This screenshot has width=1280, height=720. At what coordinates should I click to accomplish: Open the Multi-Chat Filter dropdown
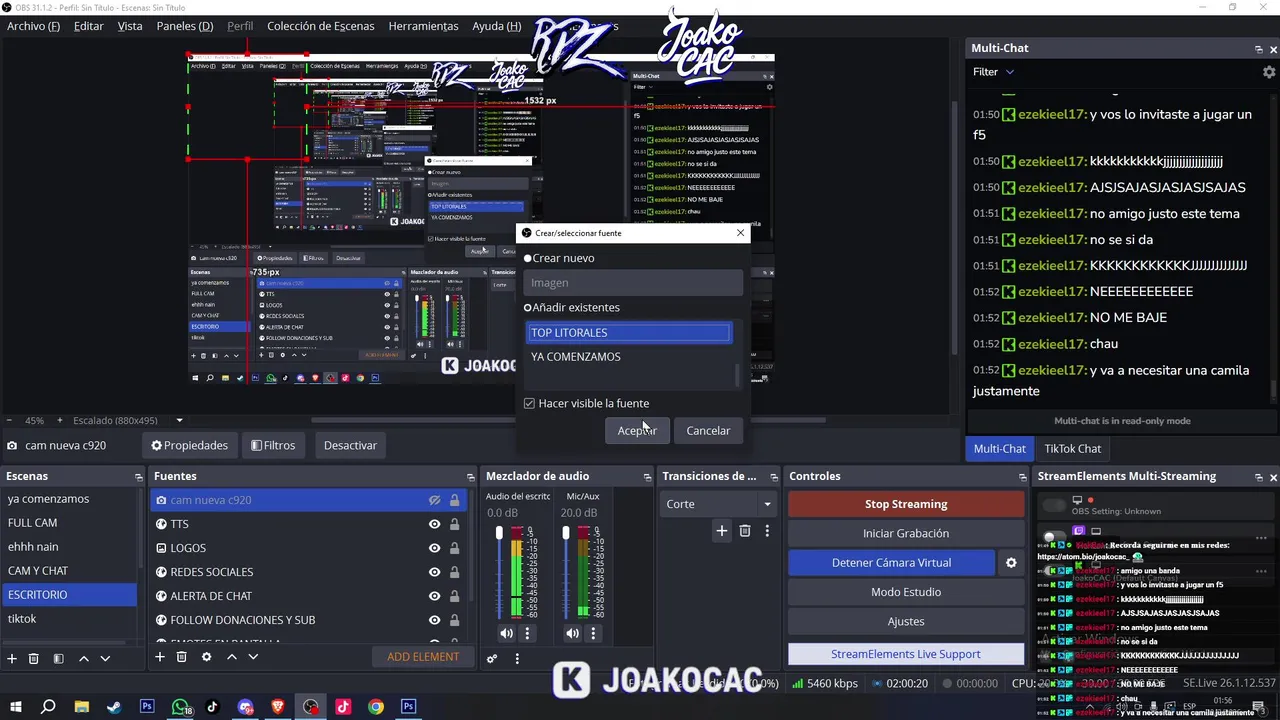point(993,72)
